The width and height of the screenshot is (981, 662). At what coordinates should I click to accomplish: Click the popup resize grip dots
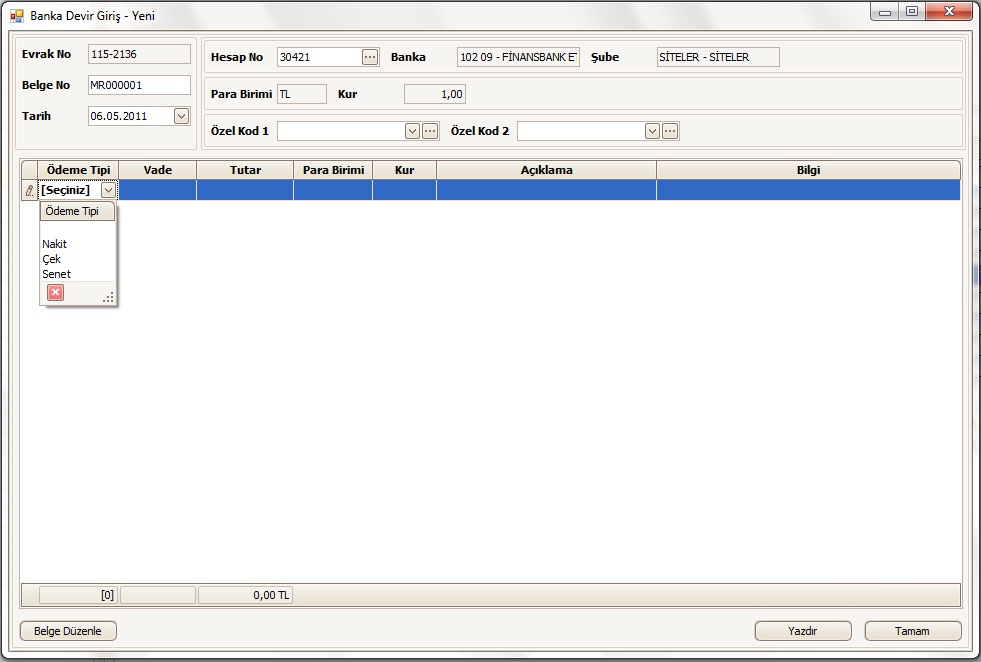point(108,297)
